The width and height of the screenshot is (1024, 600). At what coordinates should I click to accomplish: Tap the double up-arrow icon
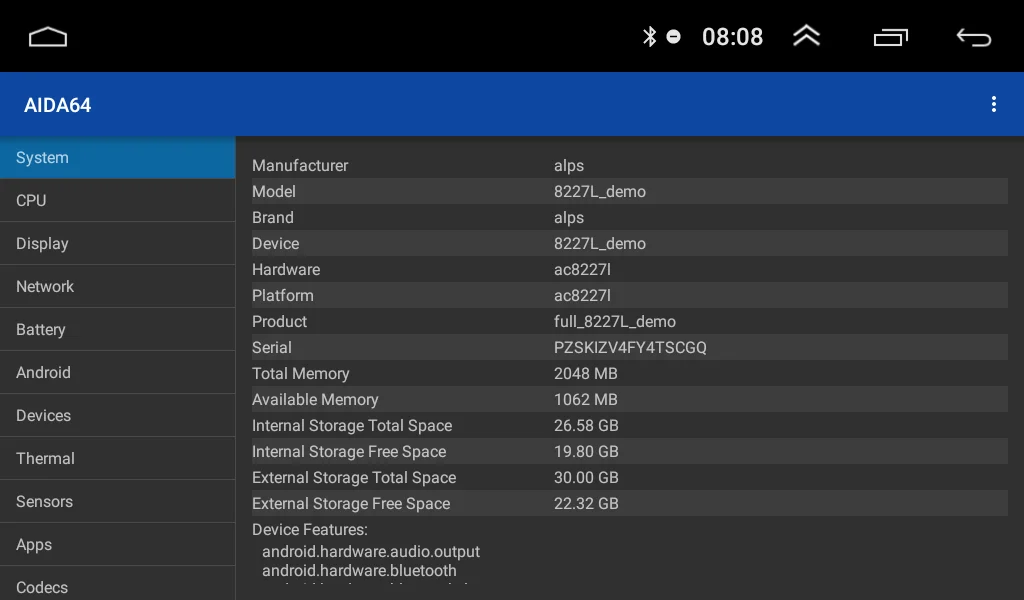[x=806, y=37]
